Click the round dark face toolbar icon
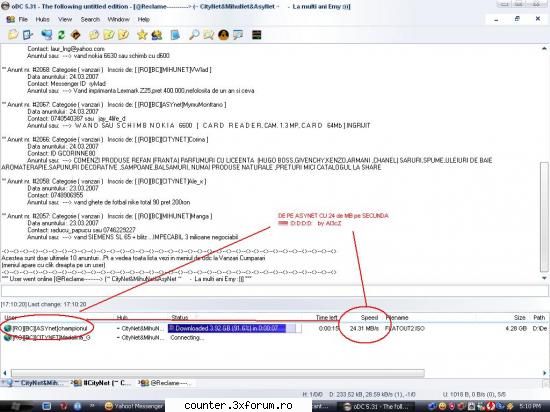The image size is (550, 412). [223, 35]
